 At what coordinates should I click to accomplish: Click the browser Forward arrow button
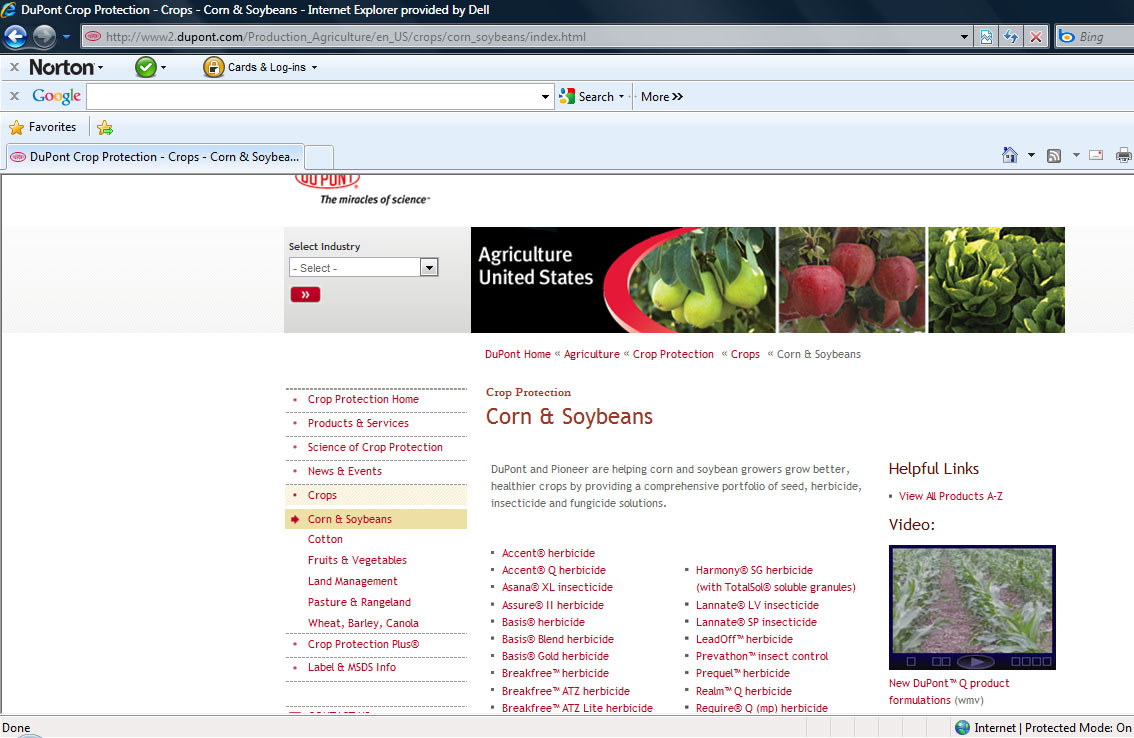click(x=44, y=36)
